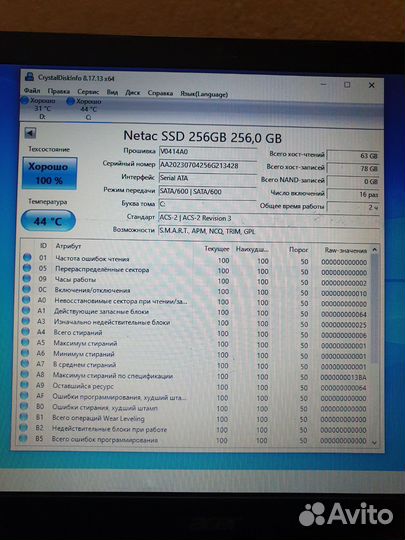Click the status icon of attribute A7

[25, 363]
